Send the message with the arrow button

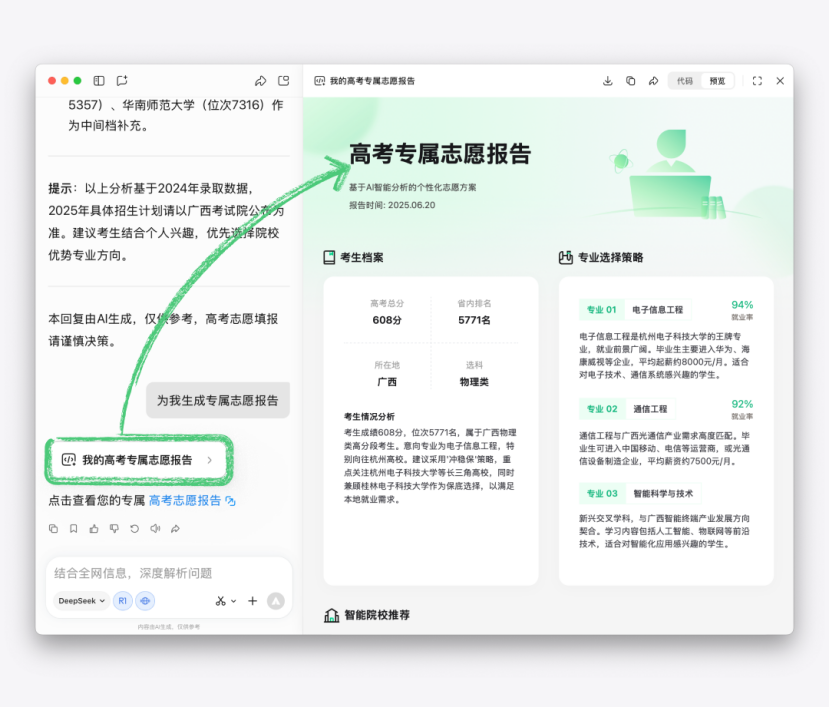pyautogui.click(x=276, y=601)
